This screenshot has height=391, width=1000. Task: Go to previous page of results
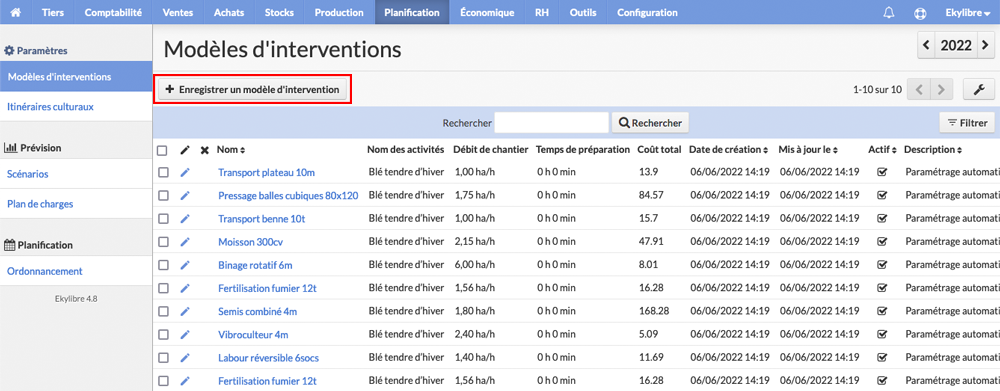pos(918,90)
